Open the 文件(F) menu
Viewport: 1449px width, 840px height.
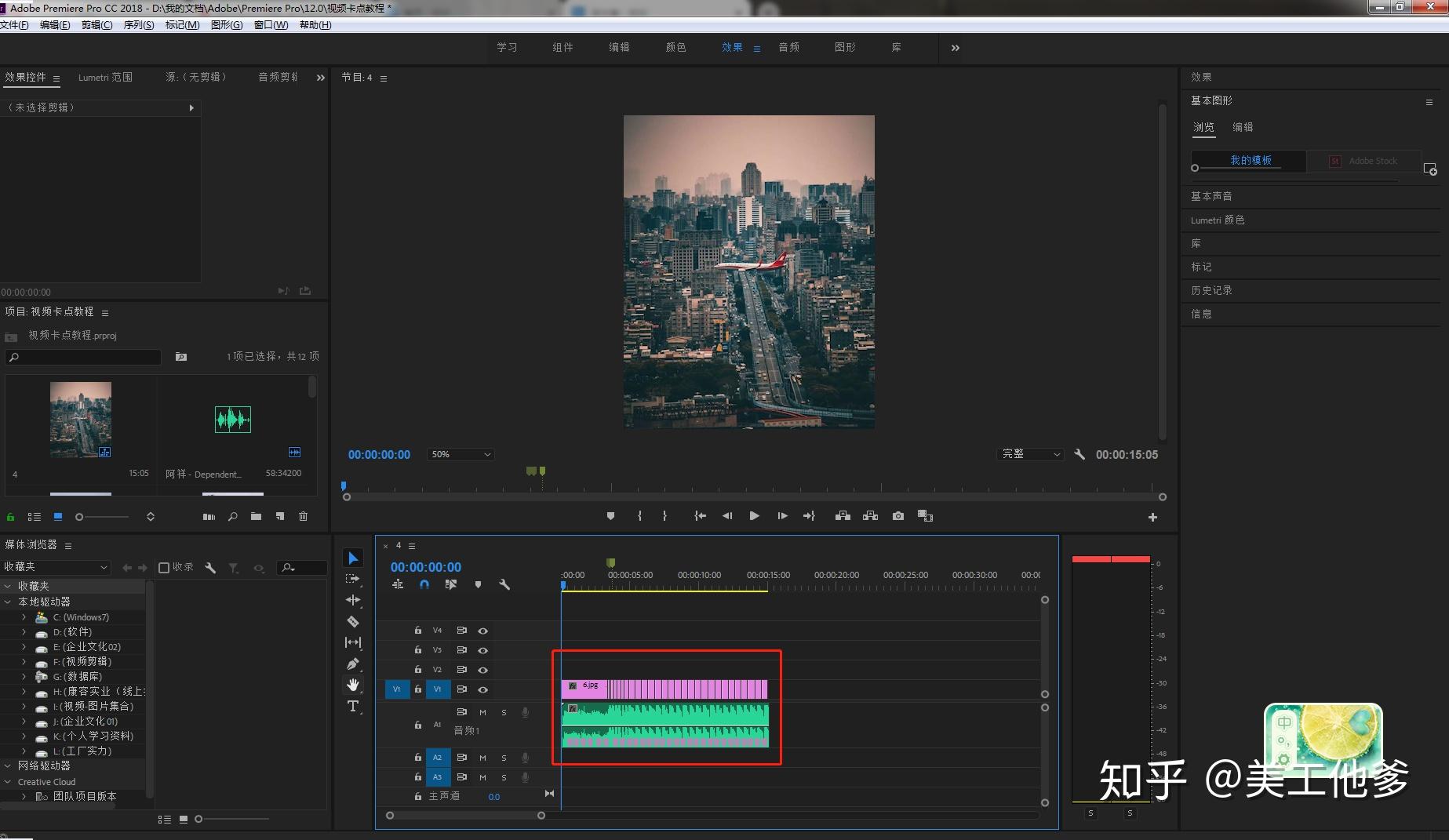click(x=14, y=25)
